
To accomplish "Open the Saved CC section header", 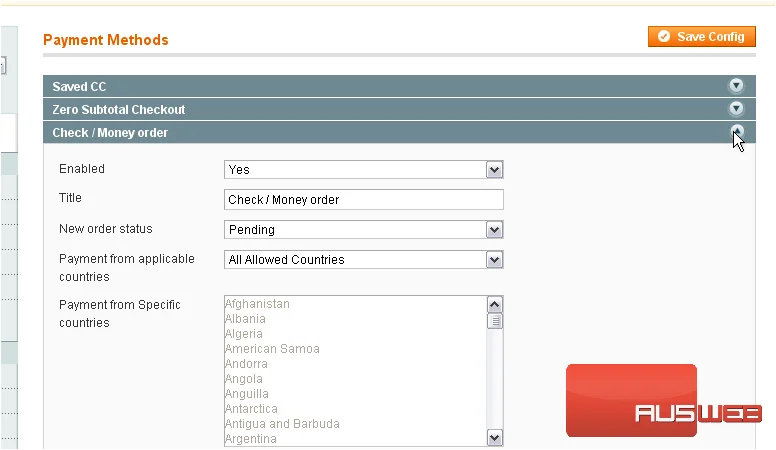I will pyautogui.click(x=399, y=86).
